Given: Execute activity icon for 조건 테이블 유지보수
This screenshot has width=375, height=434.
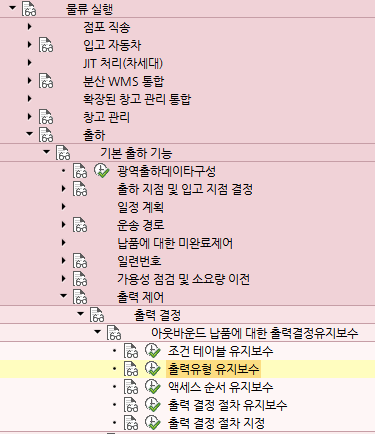Looking at the screenshot, I should click(153, 351).
